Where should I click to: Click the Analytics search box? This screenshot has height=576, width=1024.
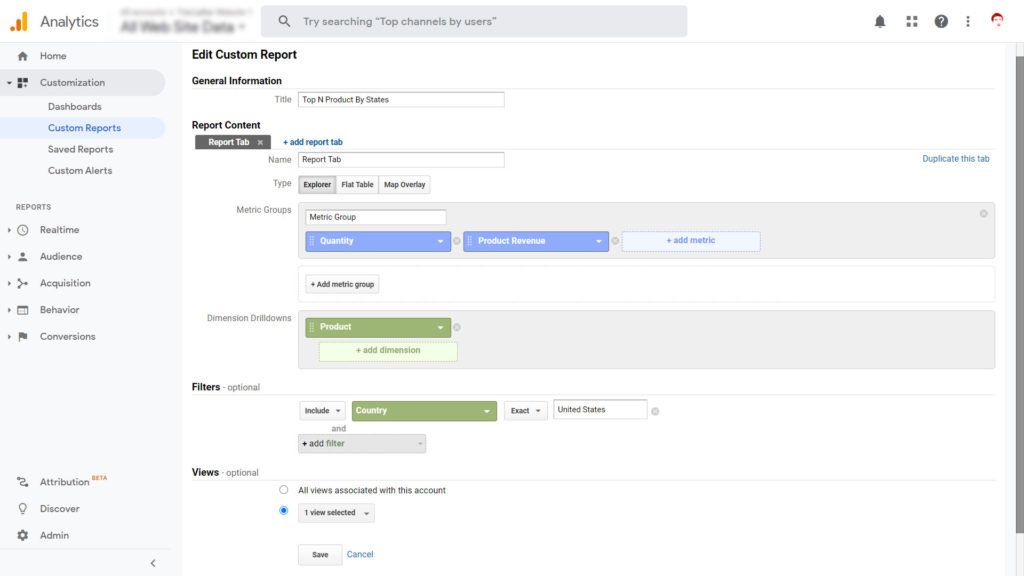click(474, 22)
